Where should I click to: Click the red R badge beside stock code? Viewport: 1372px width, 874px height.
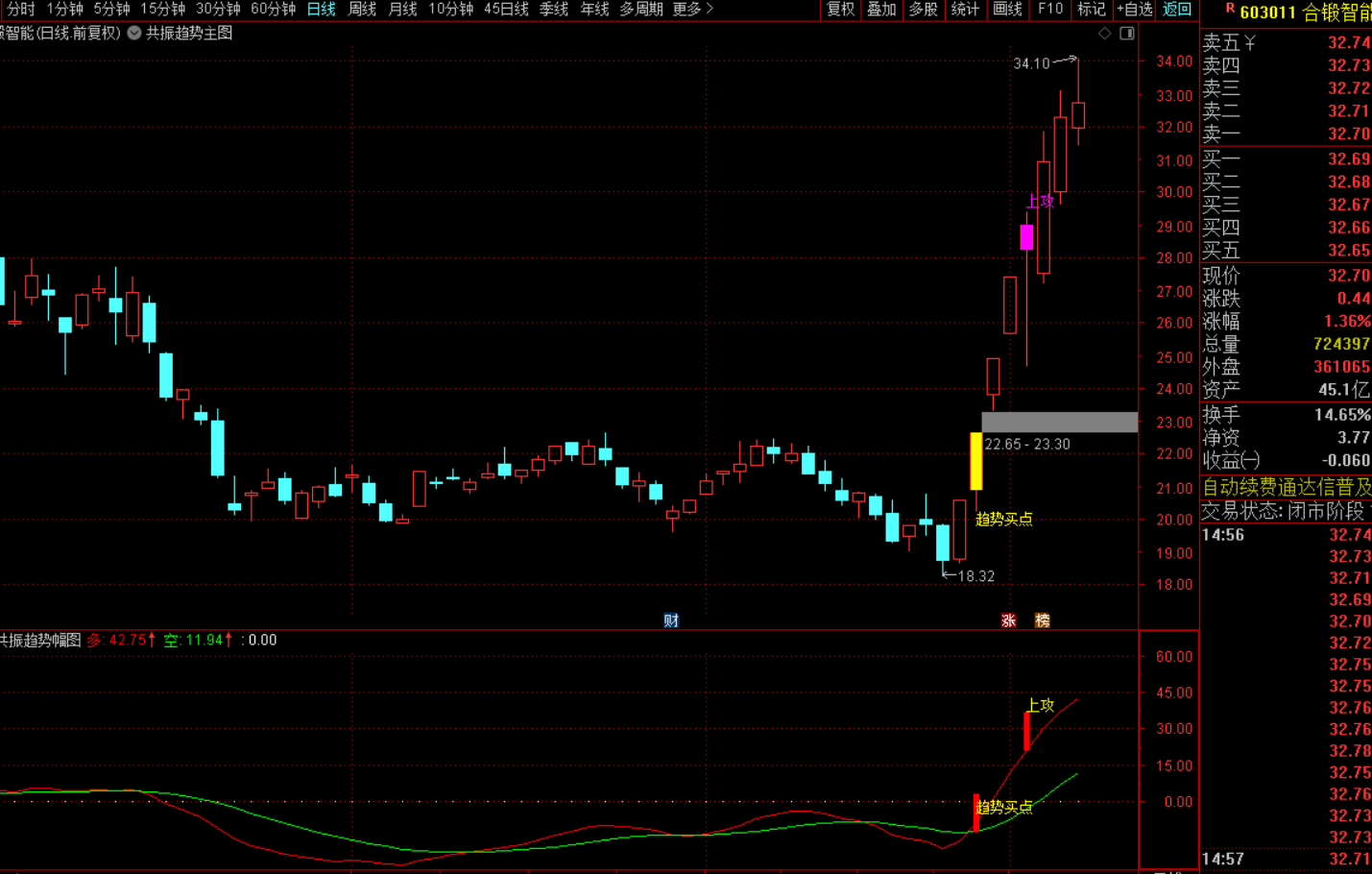coord(1230,9)
